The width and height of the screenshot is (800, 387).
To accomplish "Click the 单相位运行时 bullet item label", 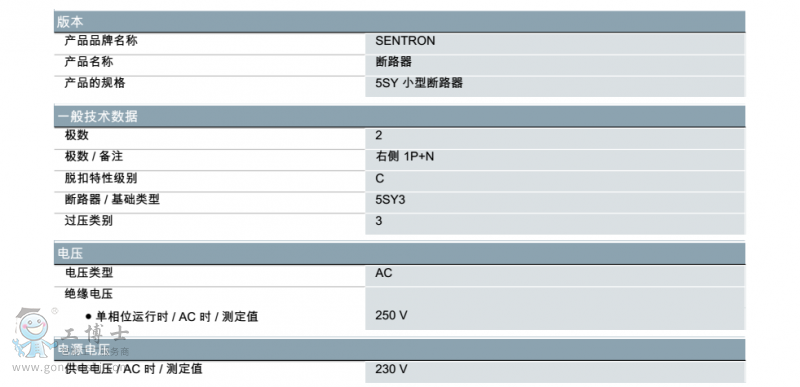I will (x=172, y=317).
